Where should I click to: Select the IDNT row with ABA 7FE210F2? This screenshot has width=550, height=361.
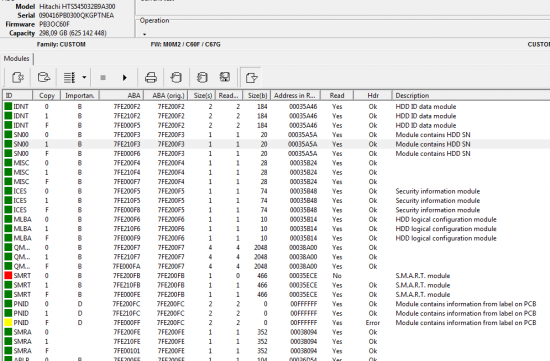pos(276,116)
